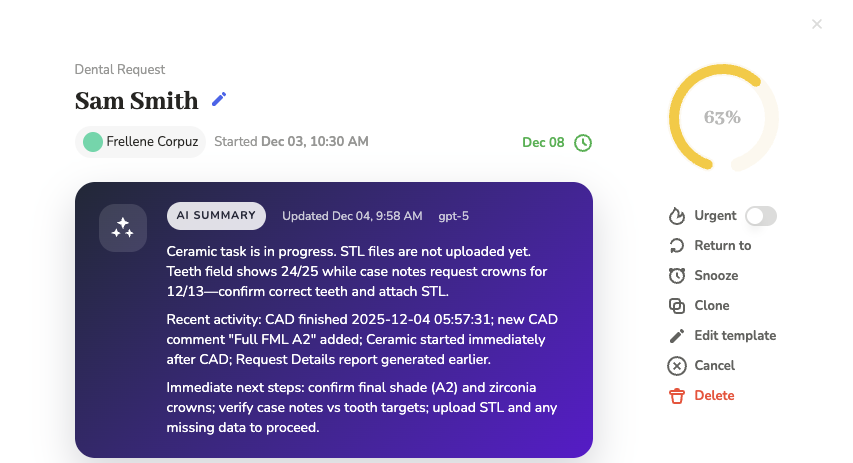Image resolution: width=853 pixels, height=463 pixels.
Task: Click the pencil icon beside Sam Smith
Action: 219,99
